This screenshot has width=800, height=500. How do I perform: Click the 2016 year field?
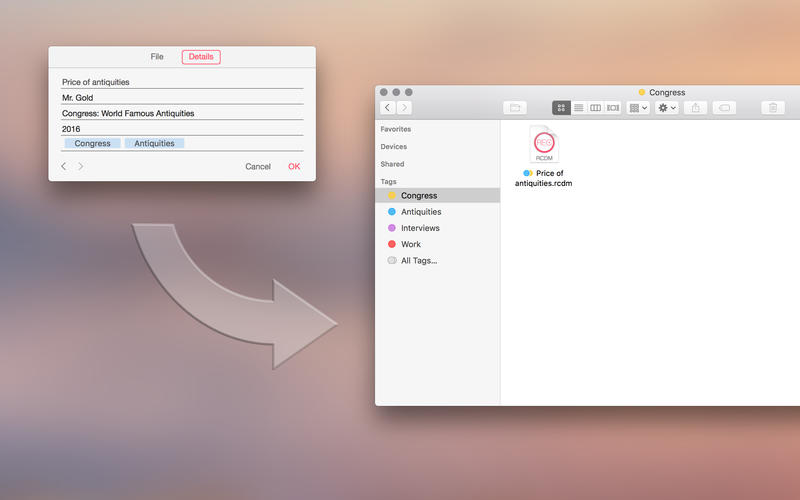click(182, 129)
